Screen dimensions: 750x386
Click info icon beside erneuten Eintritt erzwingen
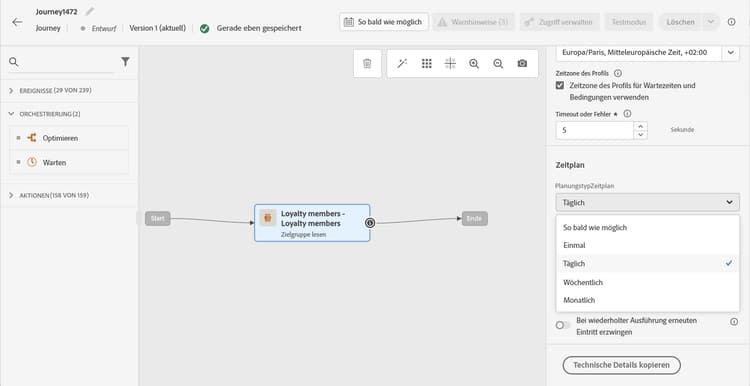(734, 322)
